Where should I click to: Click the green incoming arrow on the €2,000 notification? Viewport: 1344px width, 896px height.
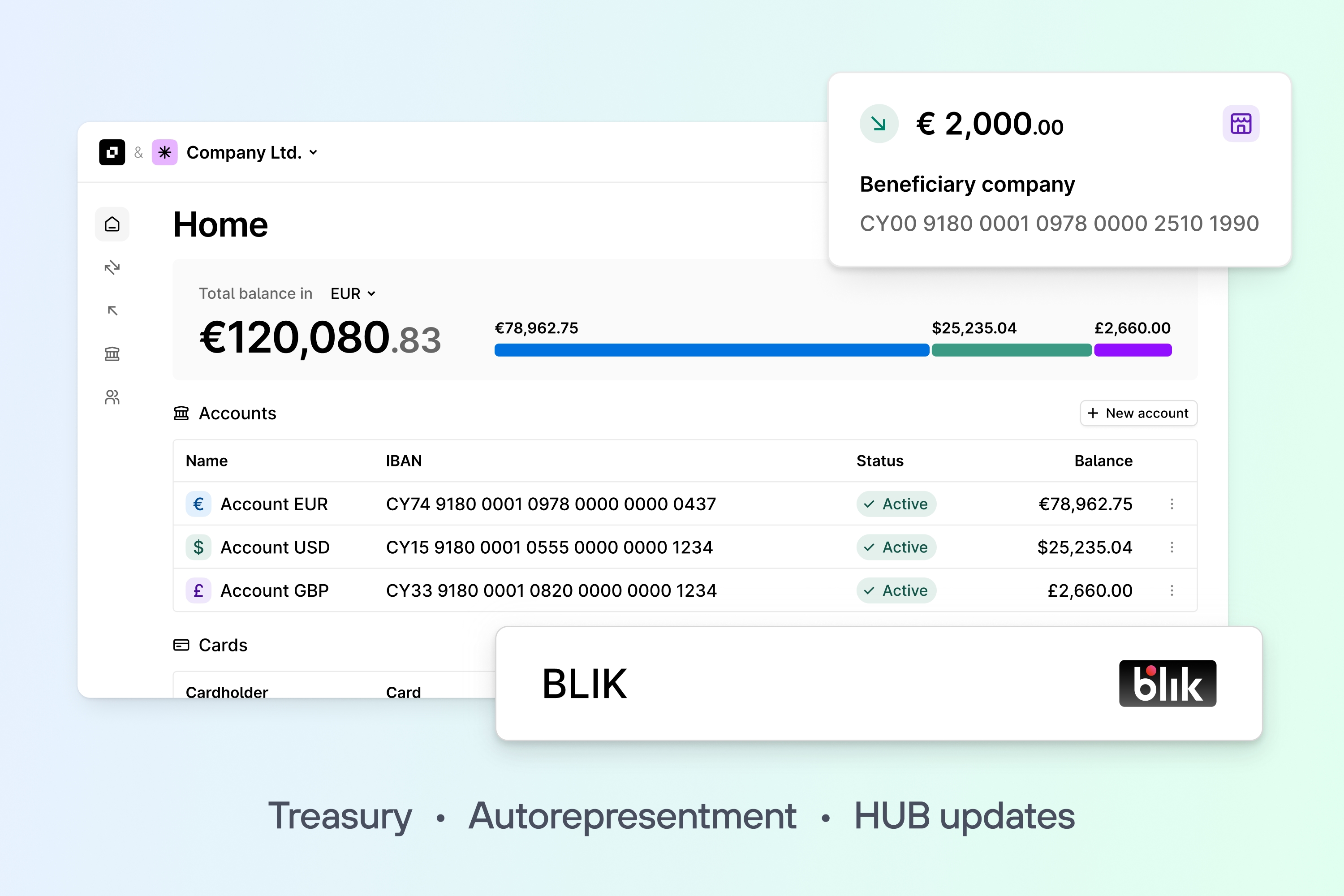click(x=878, y=123)
